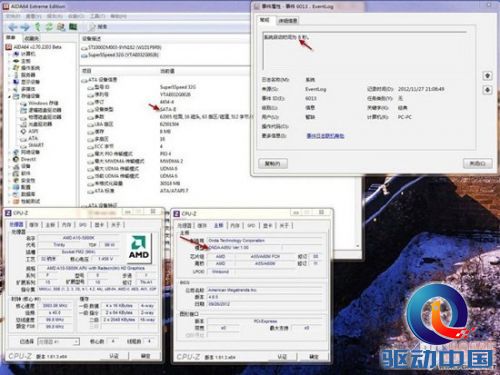Expand the 计算机 tree node
Screen dimensions: 500x375
coord(9,54)
